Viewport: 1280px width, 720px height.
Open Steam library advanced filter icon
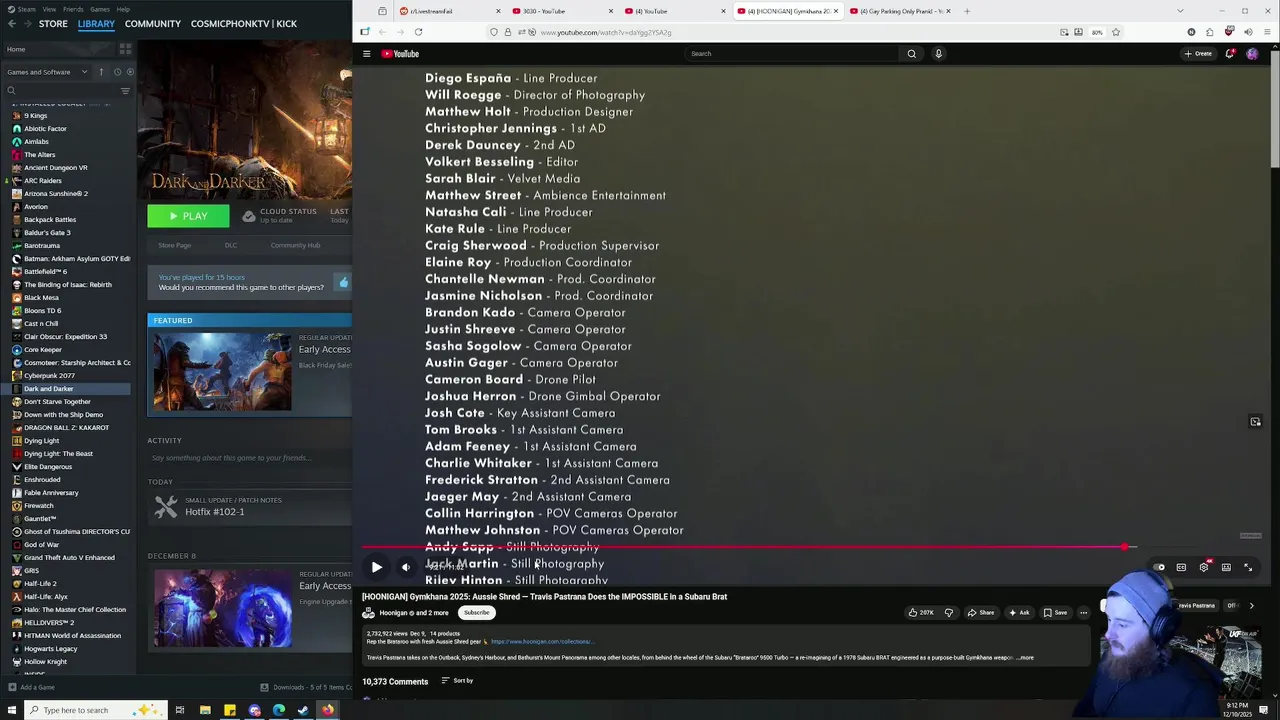pos(125,91)
